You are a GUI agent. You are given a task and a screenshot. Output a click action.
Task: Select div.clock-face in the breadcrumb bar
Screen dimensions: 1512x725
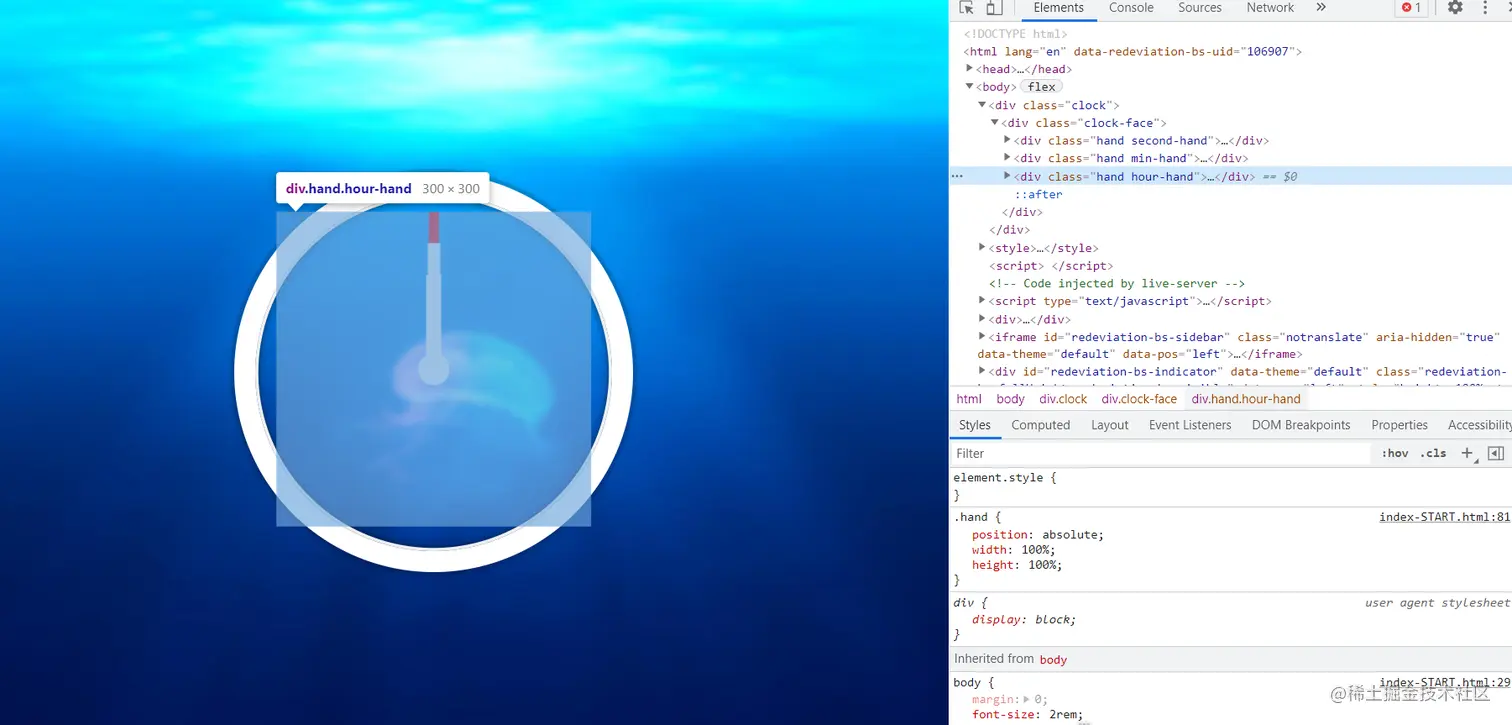click(1139, 399)
